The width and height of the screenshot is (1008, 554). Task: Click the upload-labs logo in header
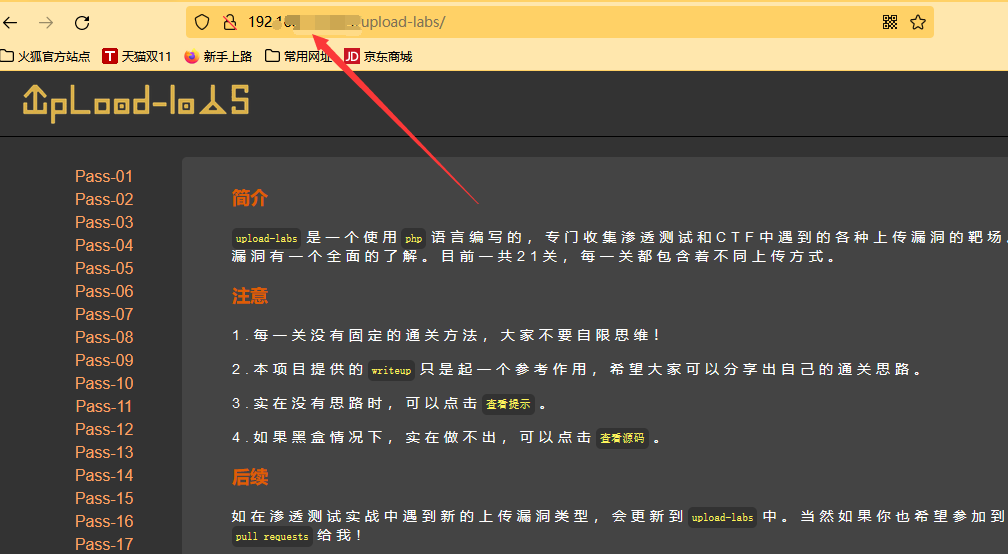(135, 101)
